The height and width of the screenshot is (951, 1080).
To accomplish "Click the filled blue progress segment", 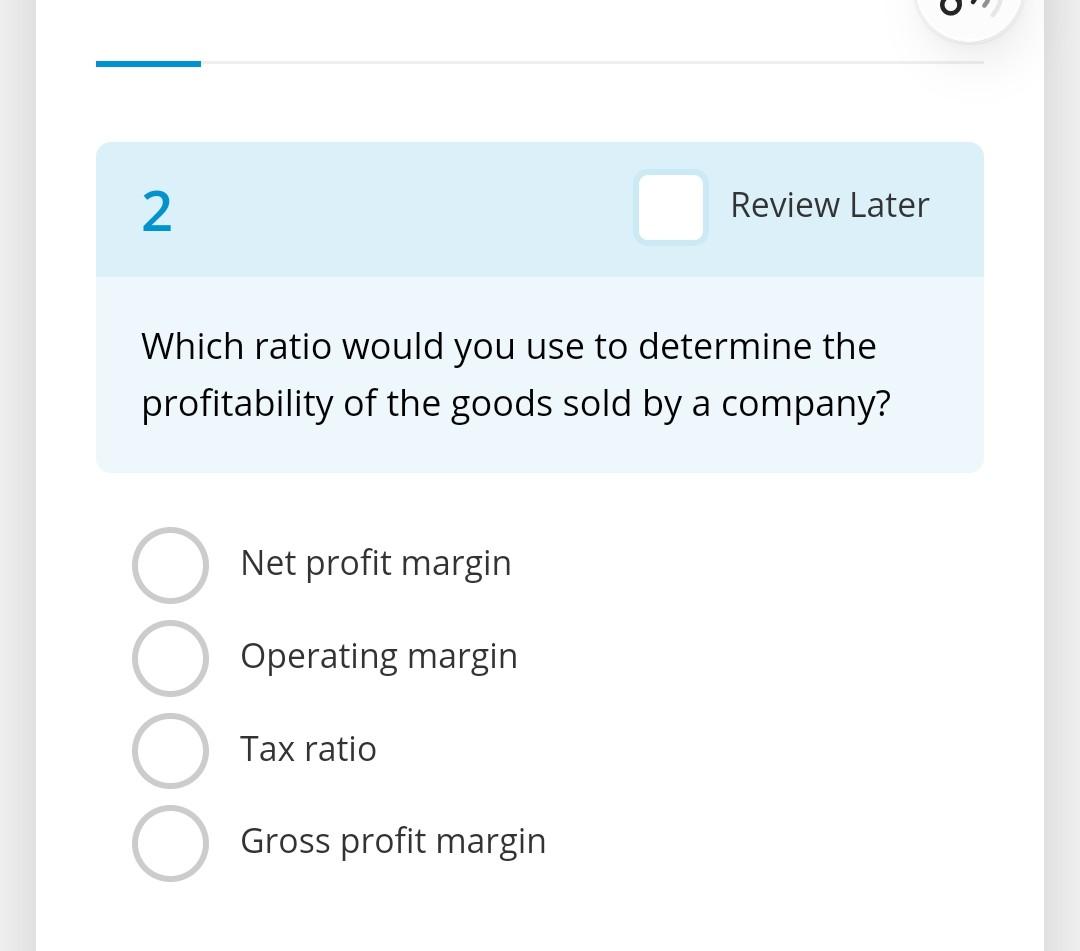I will click(x=148, y=64).
